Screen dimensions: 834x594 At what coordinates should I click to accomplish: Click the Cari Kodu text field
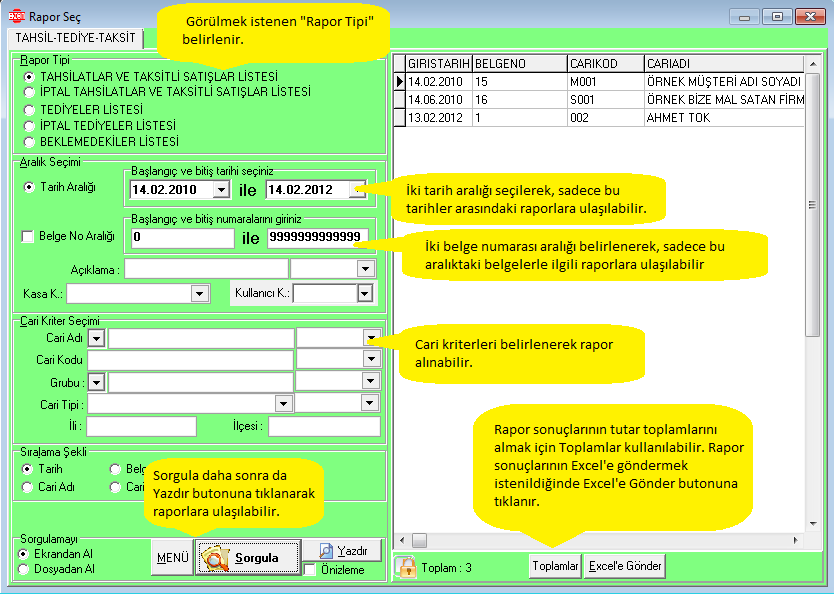point(190,360)
